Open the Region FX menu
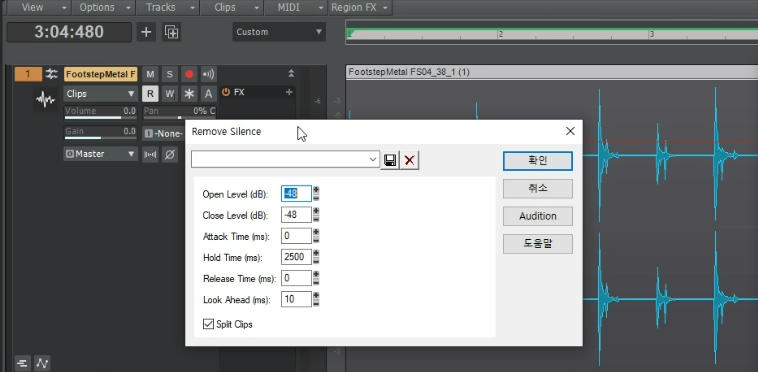 coord(360,7)
